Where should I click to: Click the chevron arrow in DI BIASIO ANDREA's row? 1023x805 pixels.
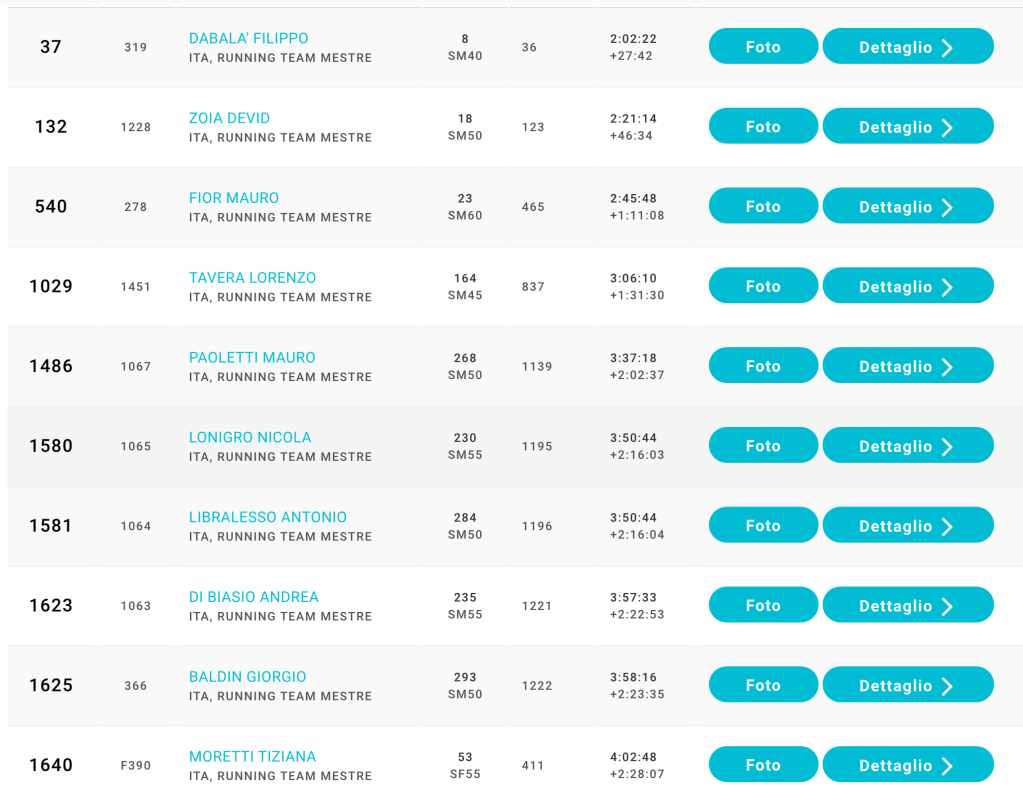[x=947, y=606]
